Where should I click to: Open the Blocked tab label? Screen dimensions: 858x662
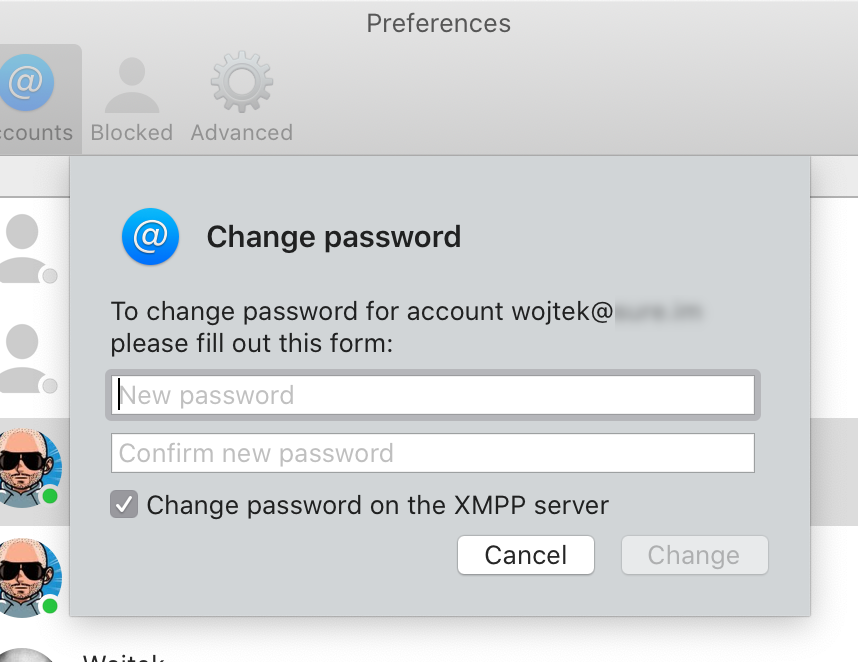pyautogui.click(x=132, y=133)
